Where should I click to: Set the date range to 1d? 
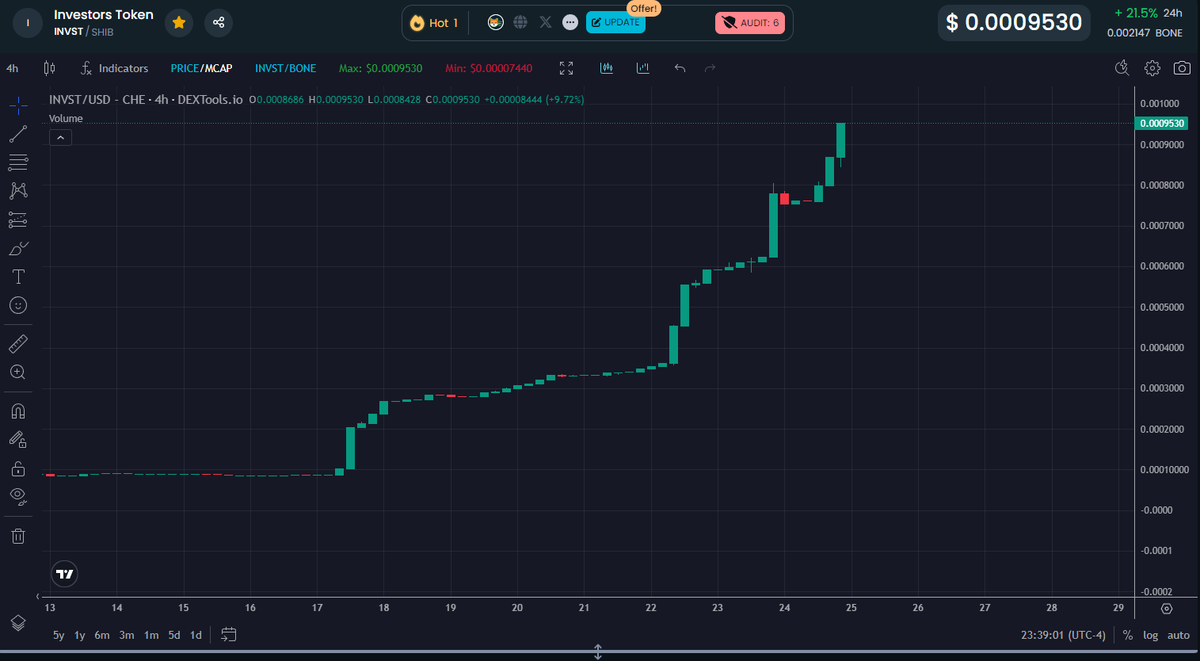196,635
